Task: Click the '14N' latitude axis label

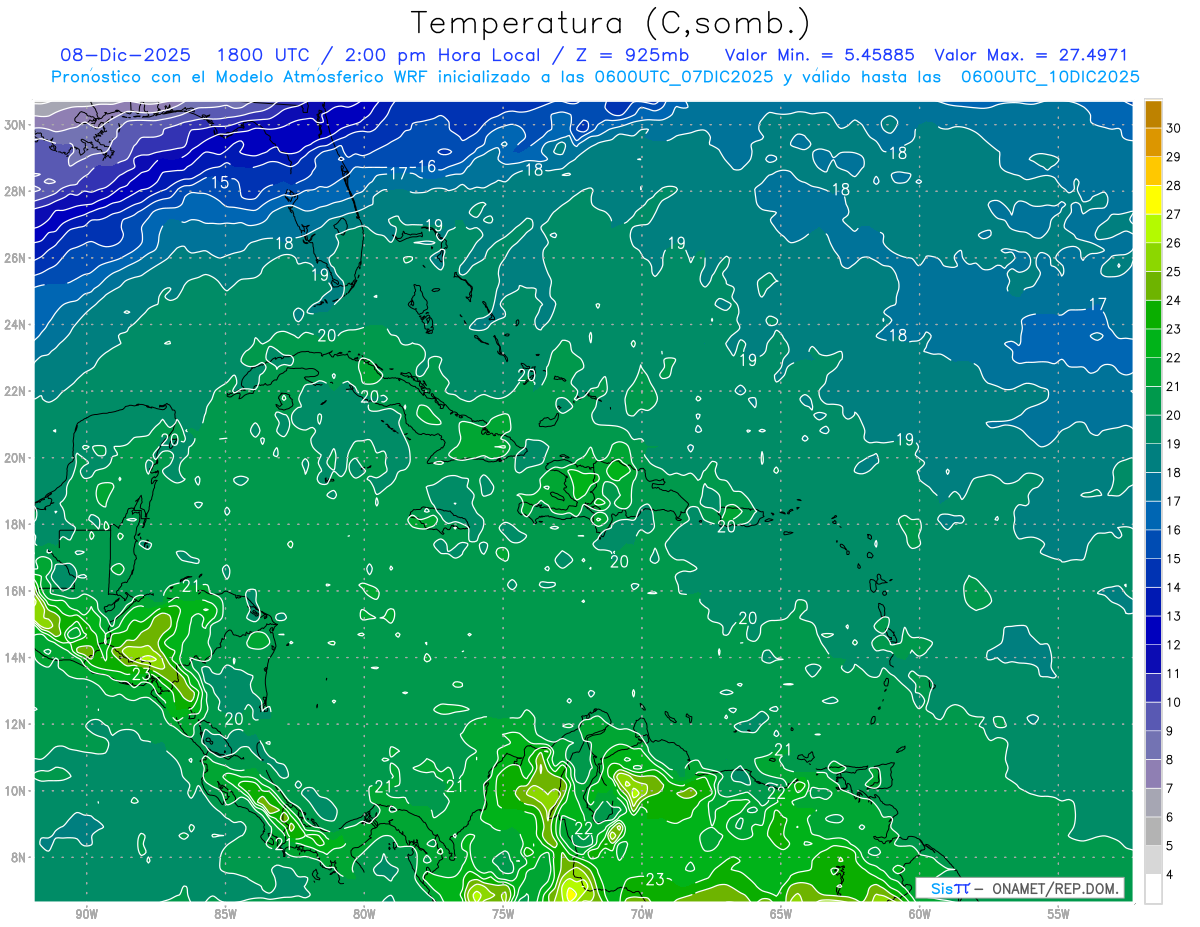Action: 15,657
